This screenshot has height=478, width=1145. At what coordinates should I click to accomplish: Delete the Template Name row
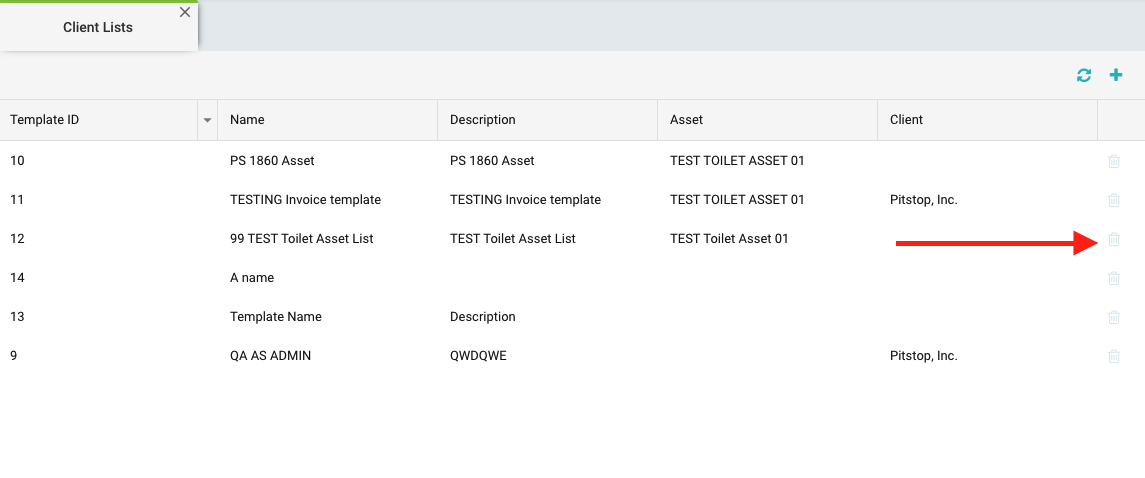click(x=1114, y=317)
